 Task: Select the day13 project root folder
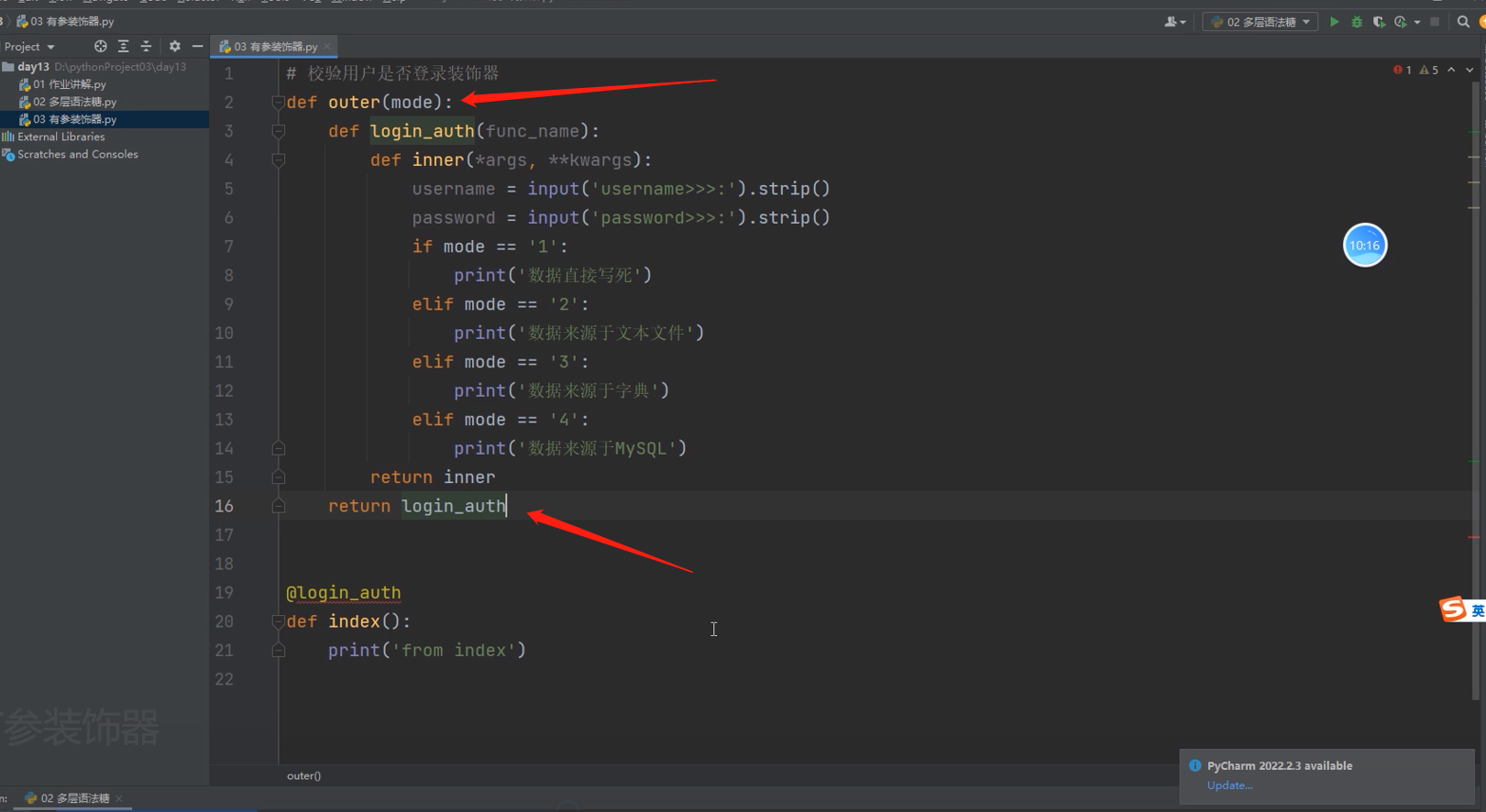94,67
